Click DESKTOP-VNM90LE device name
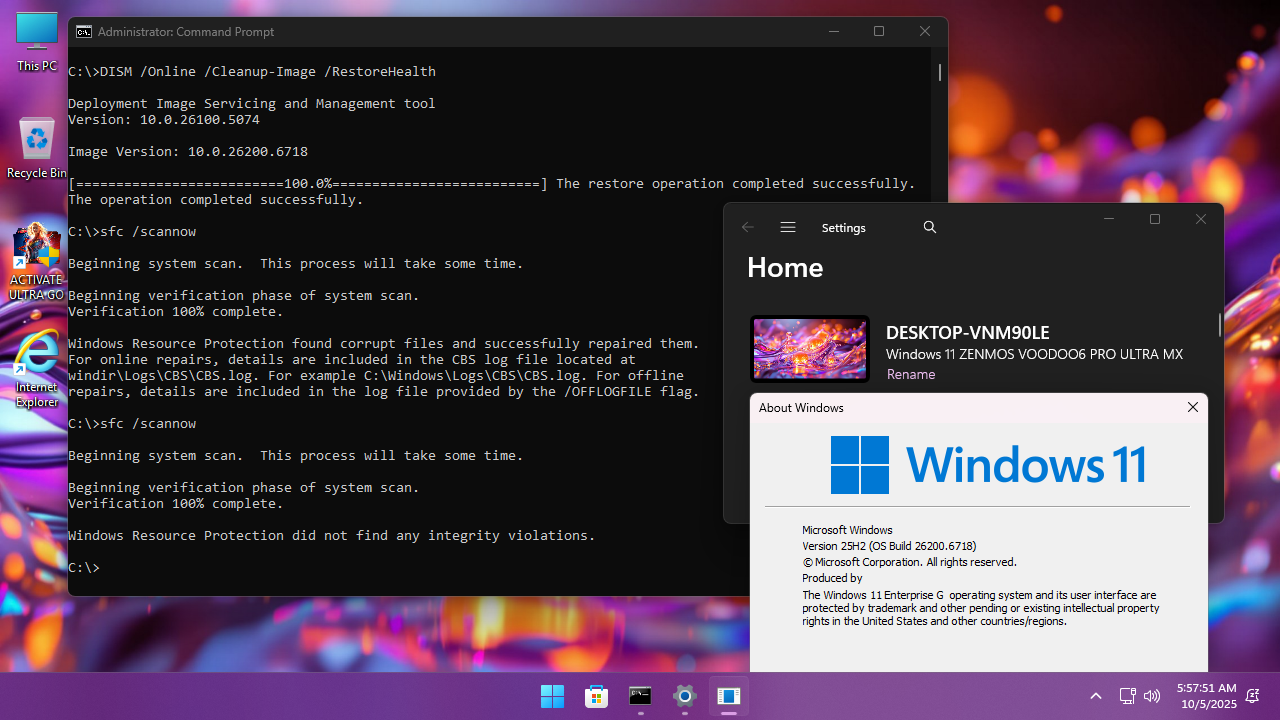The image size is (1280, 720). tap(968, 333)
